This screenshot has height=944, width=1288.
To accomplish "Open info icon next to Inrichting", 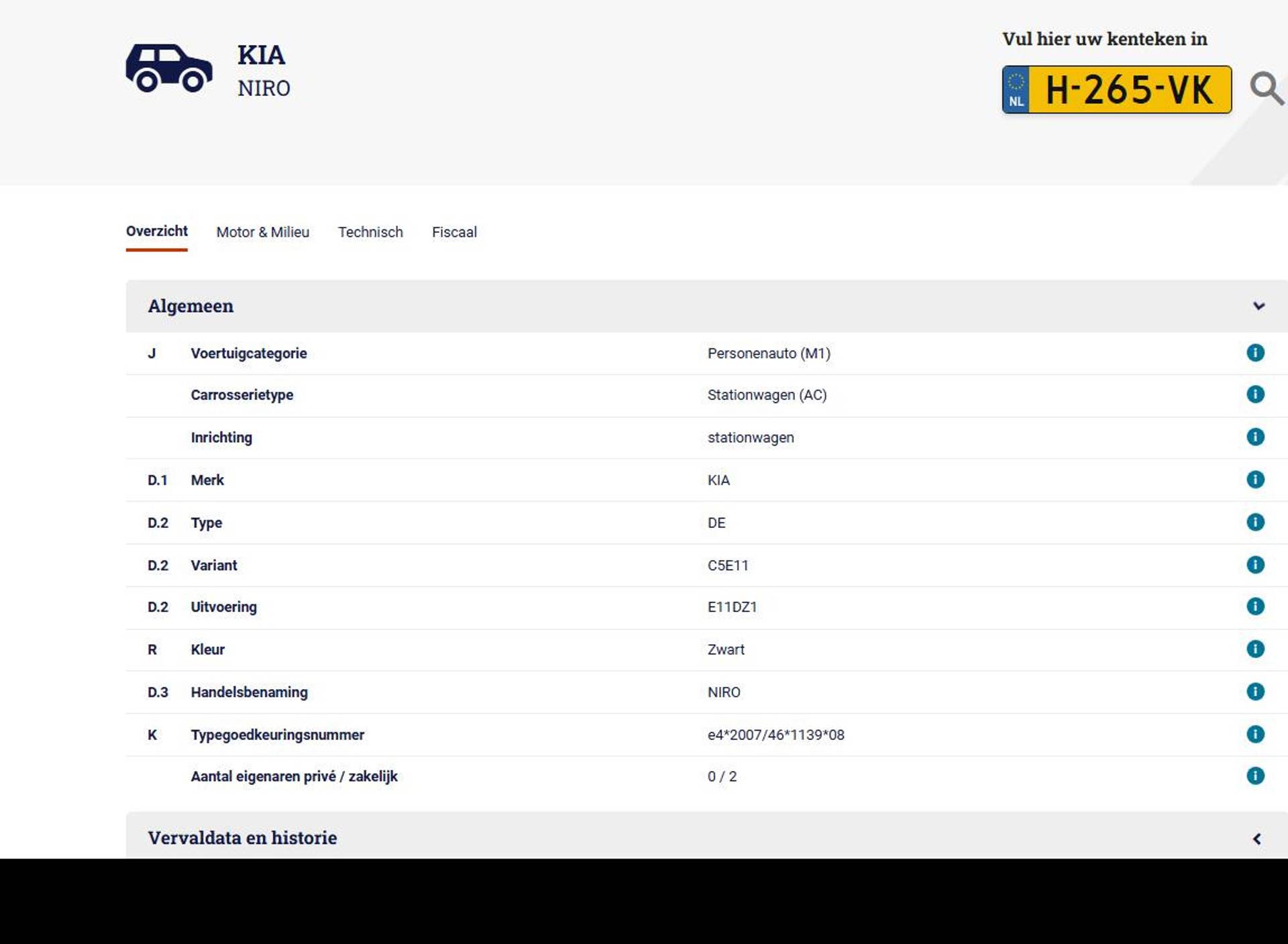I will (1255, 437).
